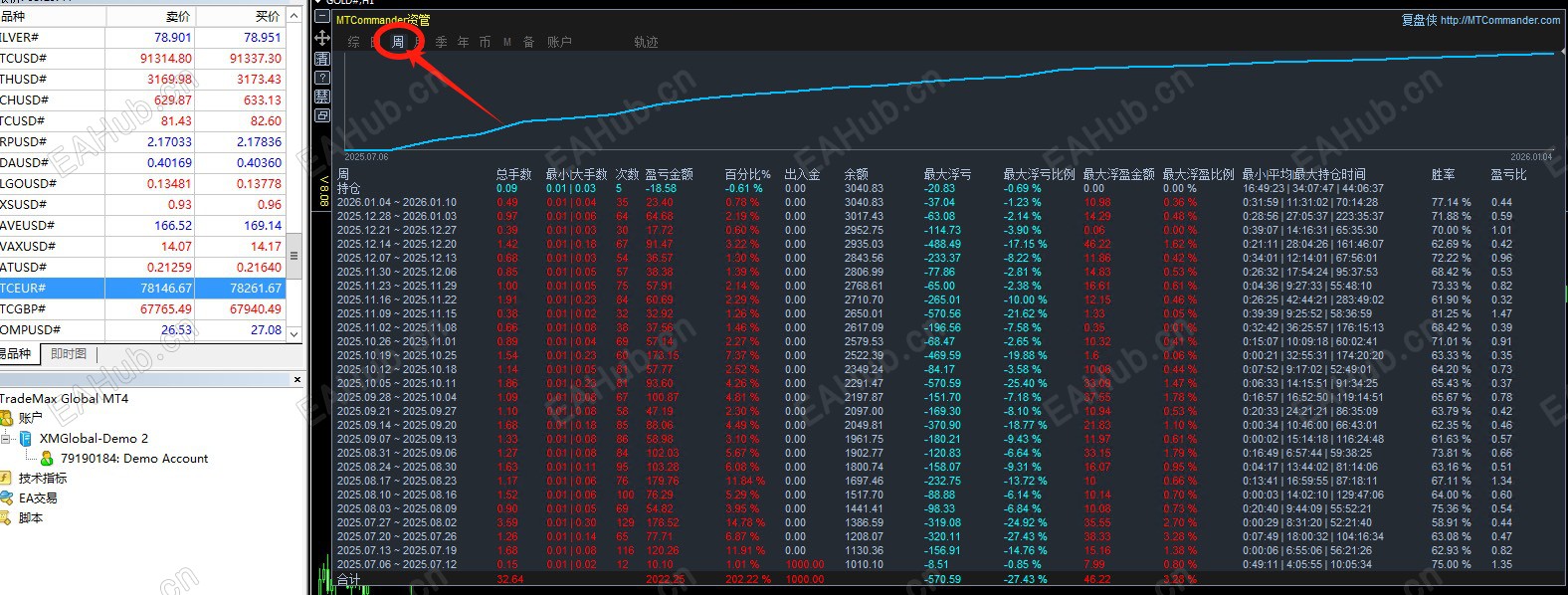The image size is (1568, 595).
Task: Select the TCEUR# highlighted row
Action: [142, 289]
